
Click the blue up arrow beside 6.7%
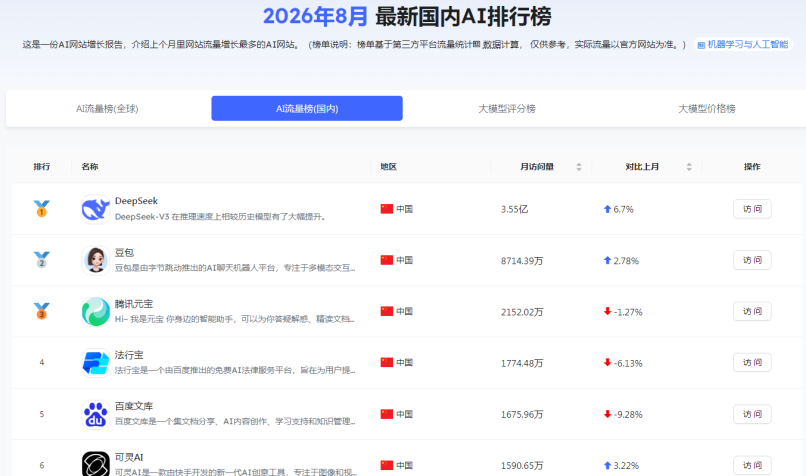(x=607, y=209)
